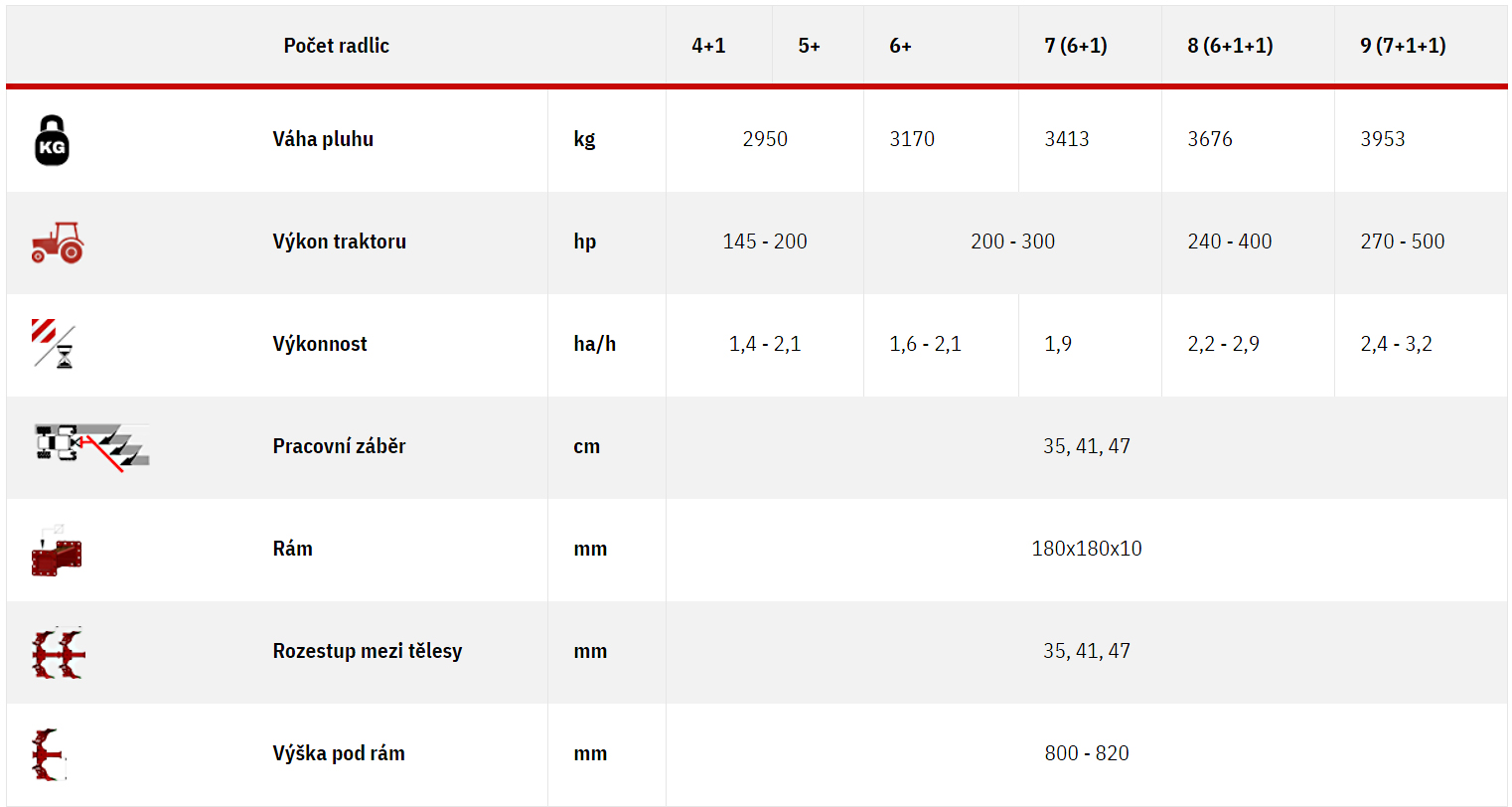Click the Pracovní záběr row label
Viewport: 1512px width, 807px height.
pyautogui.click(x=340, y=446)
